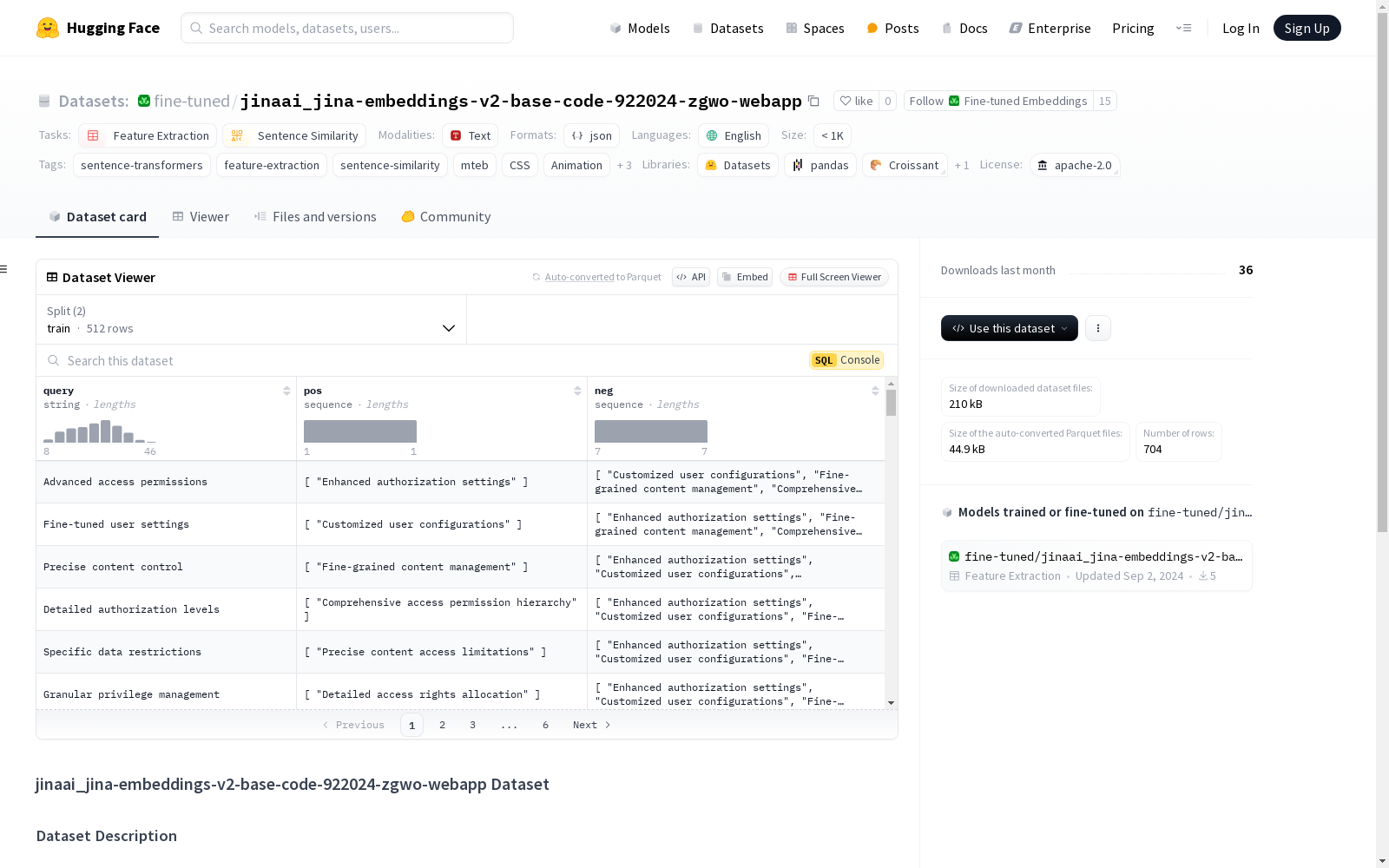Viewport: 1389px width, 868px height.
Task: Click the Animation tag
Action: pos(576,165)
